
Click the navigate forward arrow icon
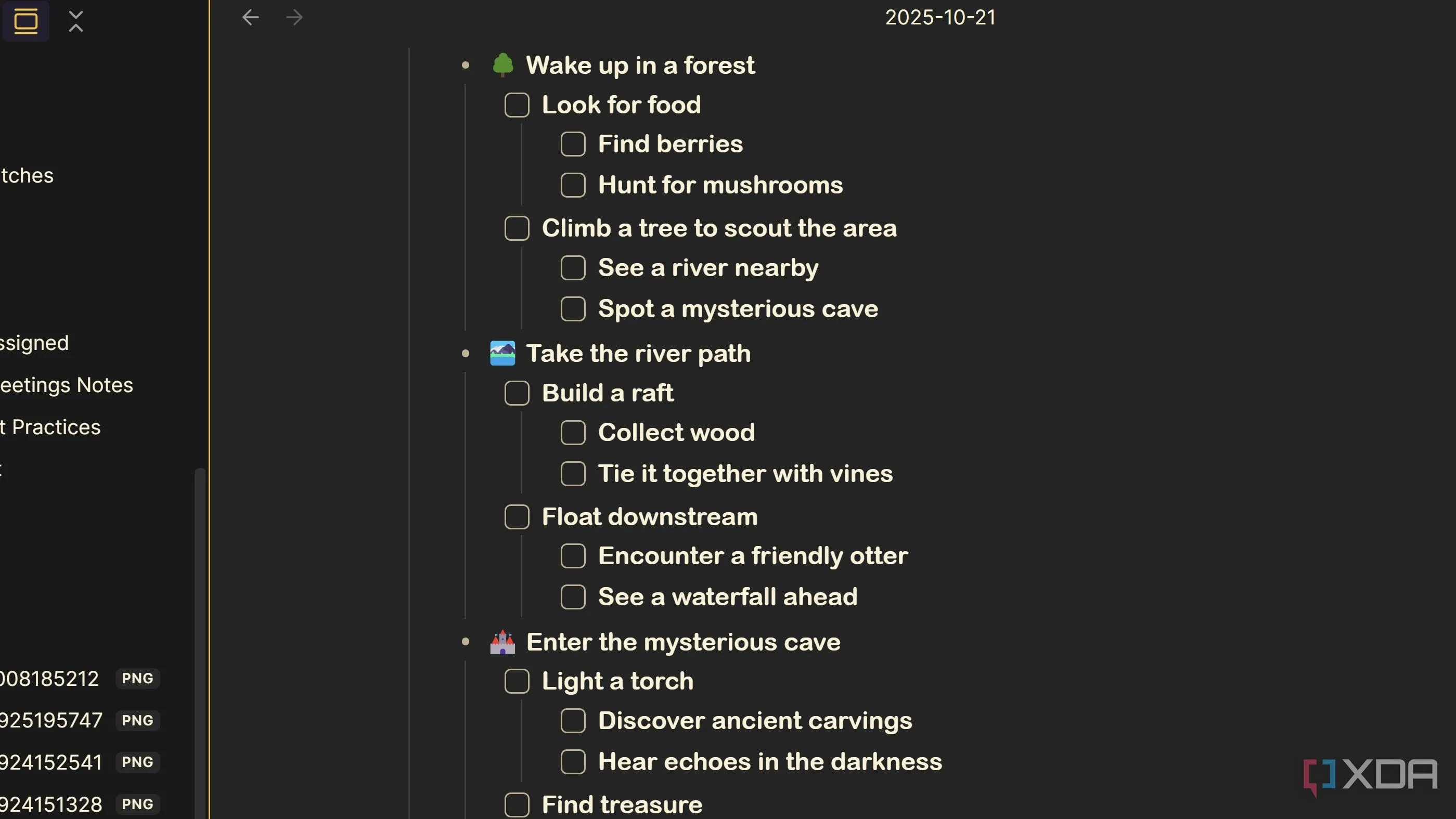pos(294,18)
